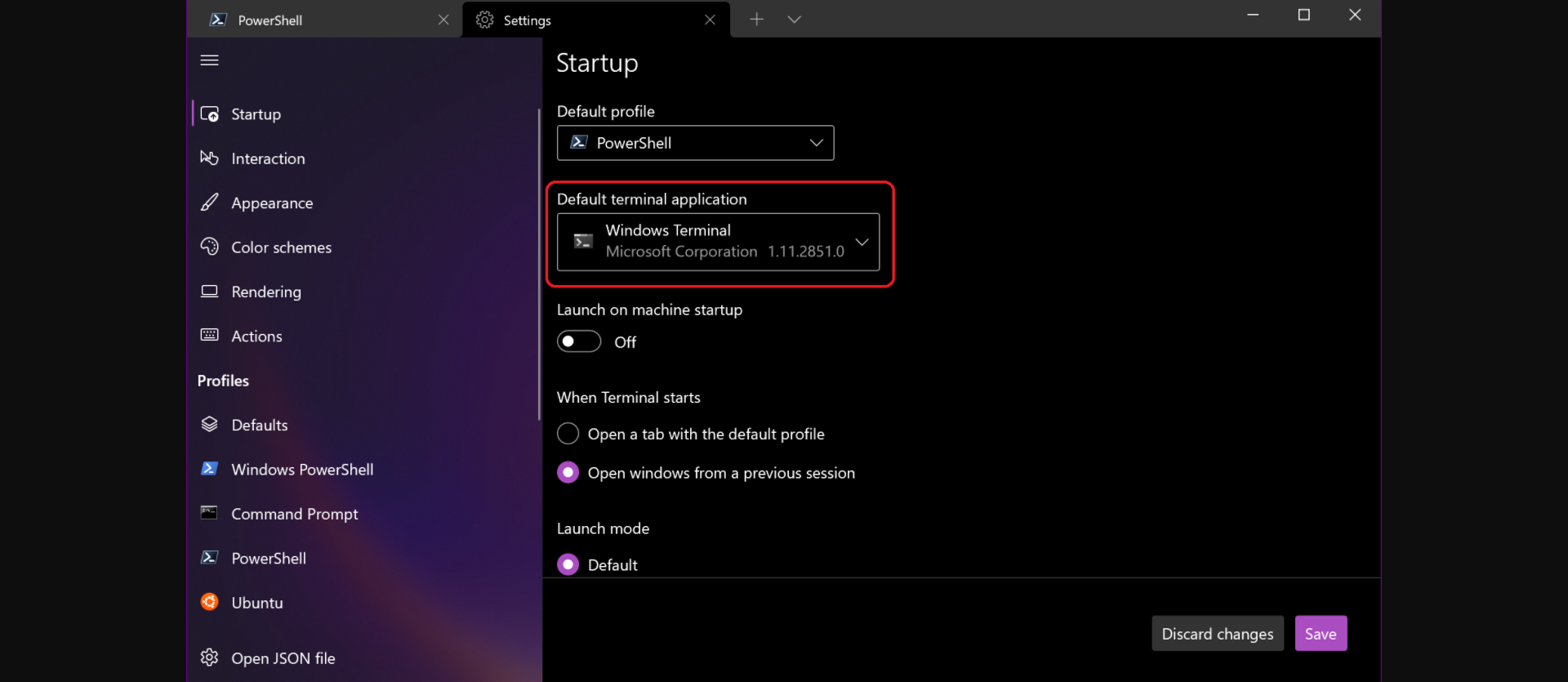Close the Settings tab
Viewport: 1568px width, 682px height.
710,20
